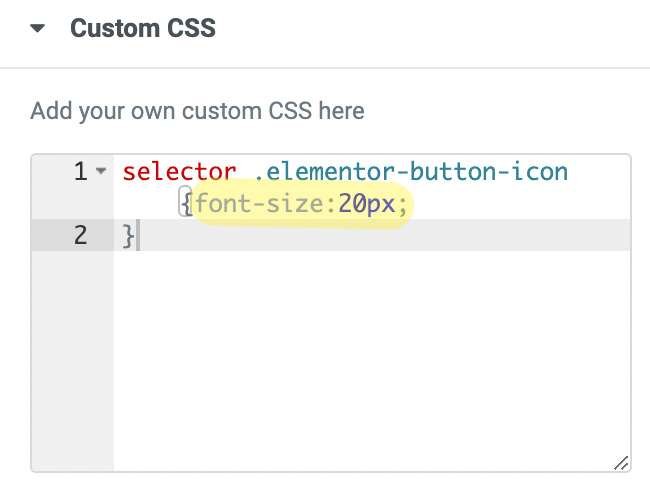Image resolution: width=650 pixels, height=496 pixels.
Task: Fold the code block at line 1
Action: (x=101, y=171)
